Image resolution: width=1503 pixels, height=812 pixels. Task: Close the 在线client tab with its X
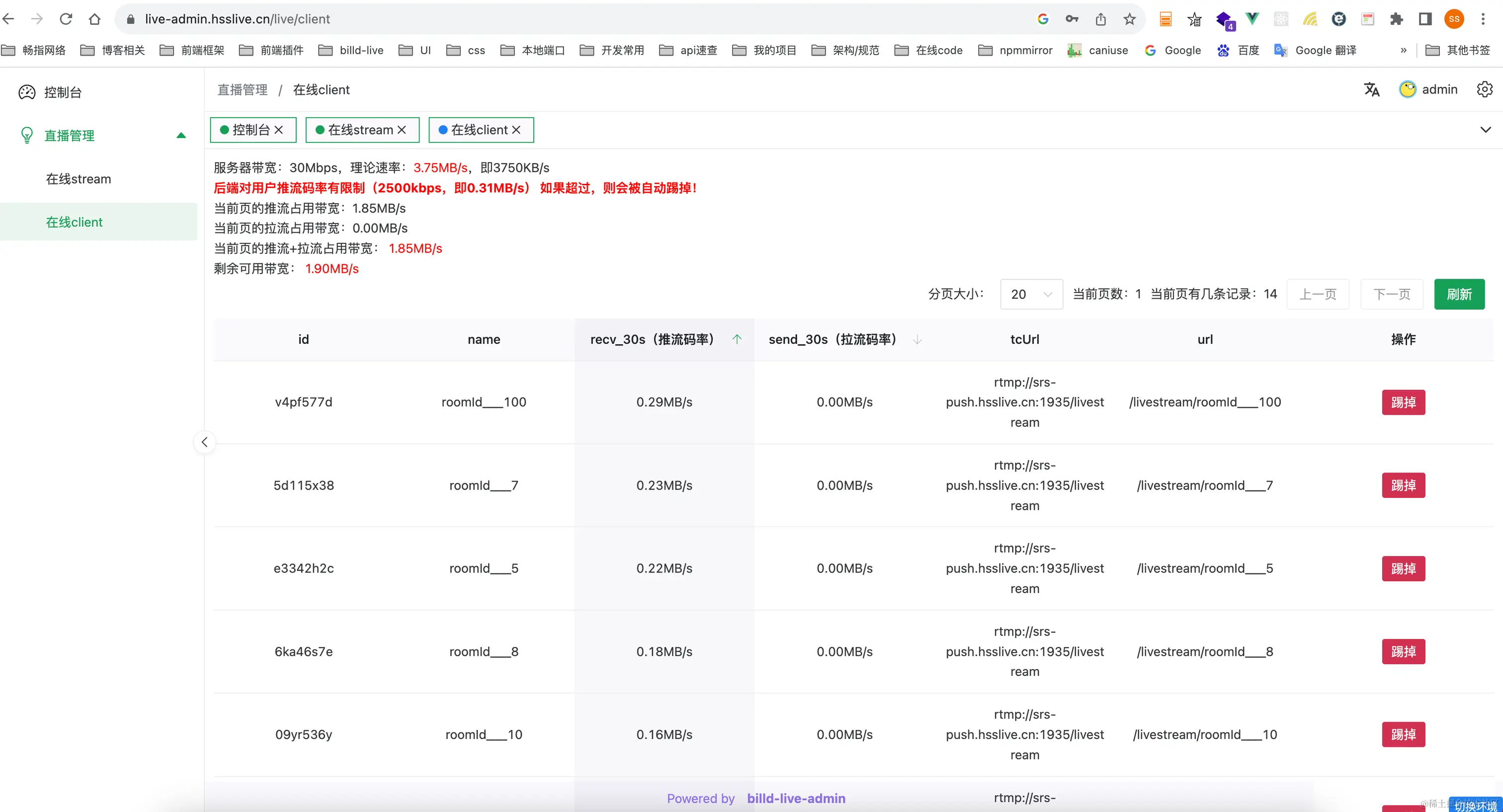click(516, 130)
